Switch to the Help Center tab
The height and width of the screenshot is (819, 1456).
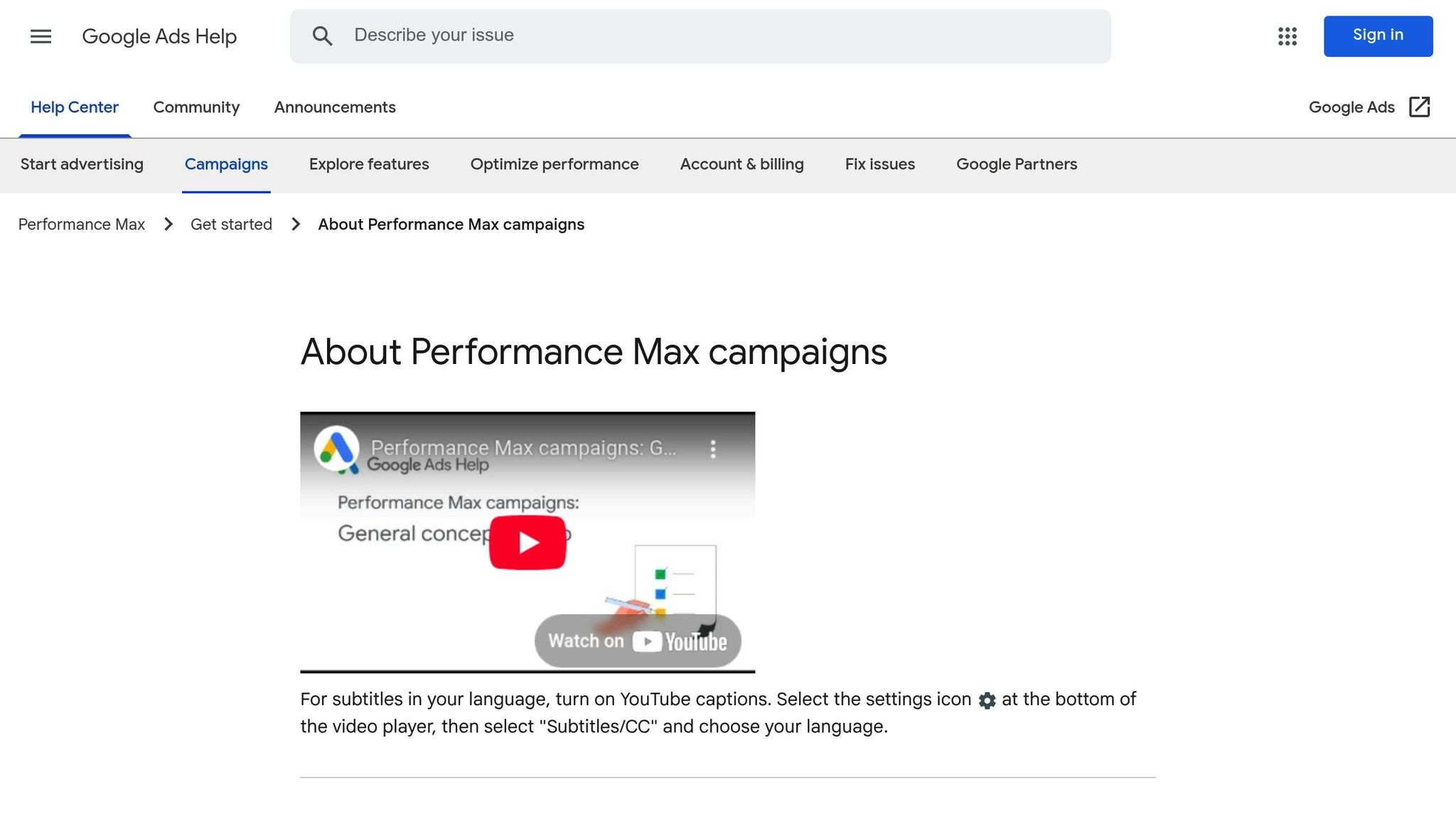click(x=75, y=107)
